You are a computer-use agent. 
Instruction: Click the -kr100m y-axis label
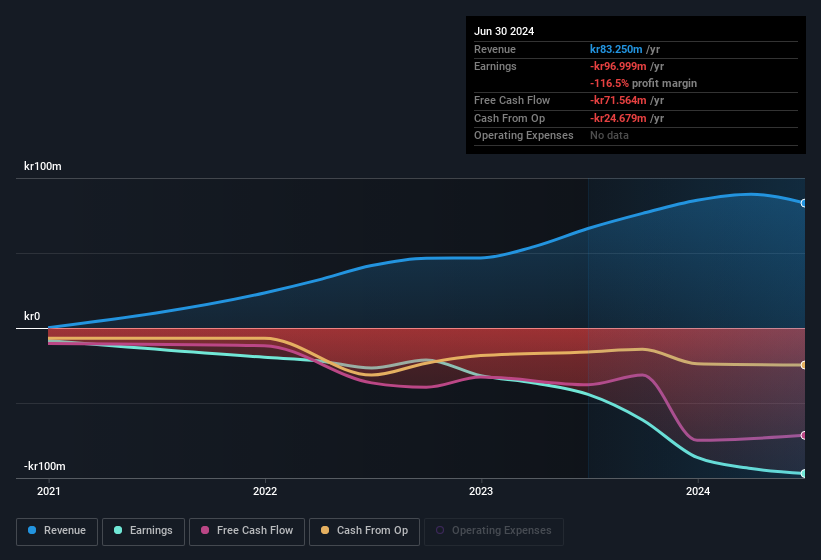(x=45, y=466)
